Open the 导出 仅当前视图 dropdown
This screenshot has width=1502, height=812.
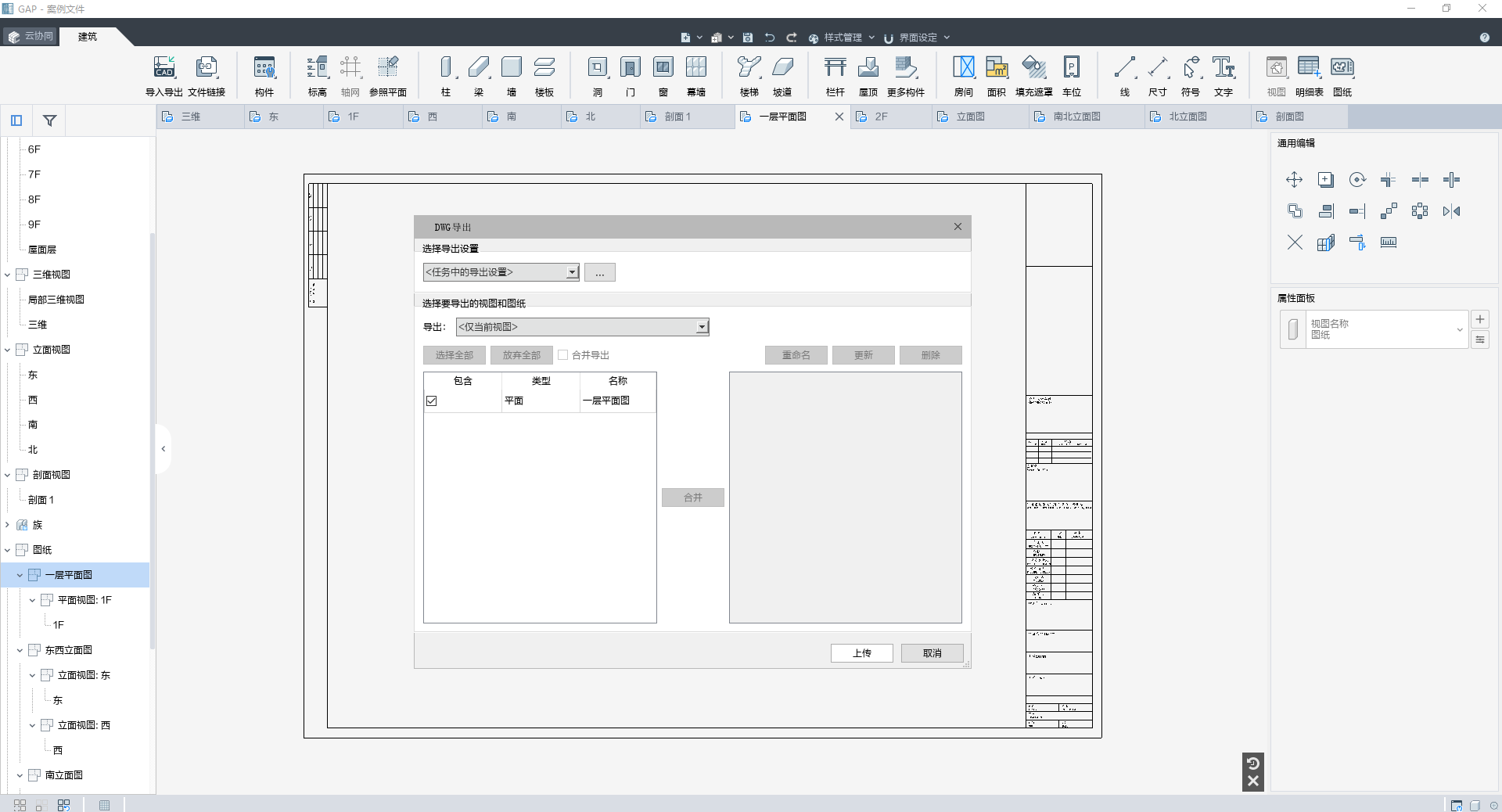point(582,327)
